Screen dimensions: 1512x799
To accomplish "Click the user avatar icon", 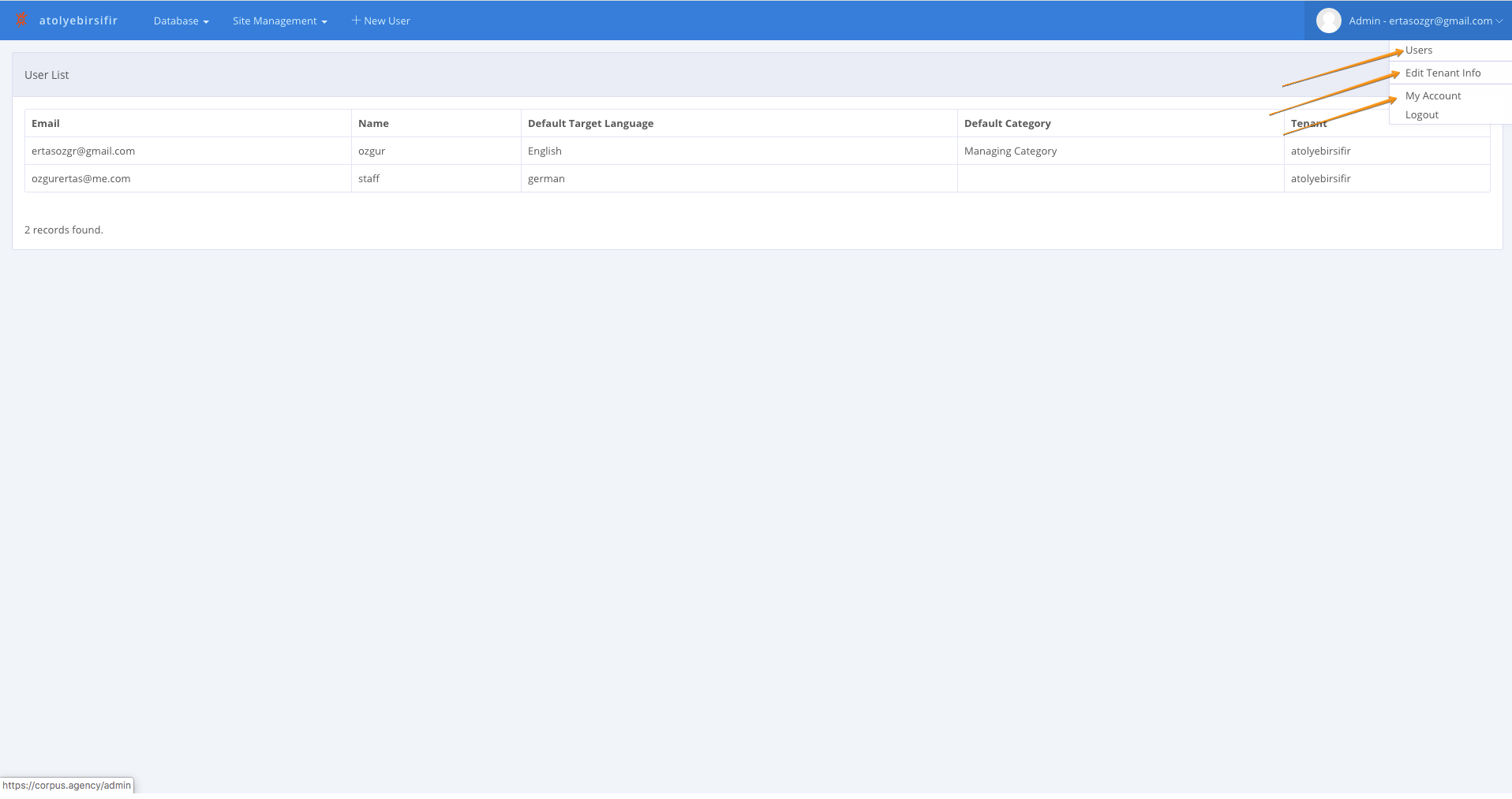I will coord(1329,21).
